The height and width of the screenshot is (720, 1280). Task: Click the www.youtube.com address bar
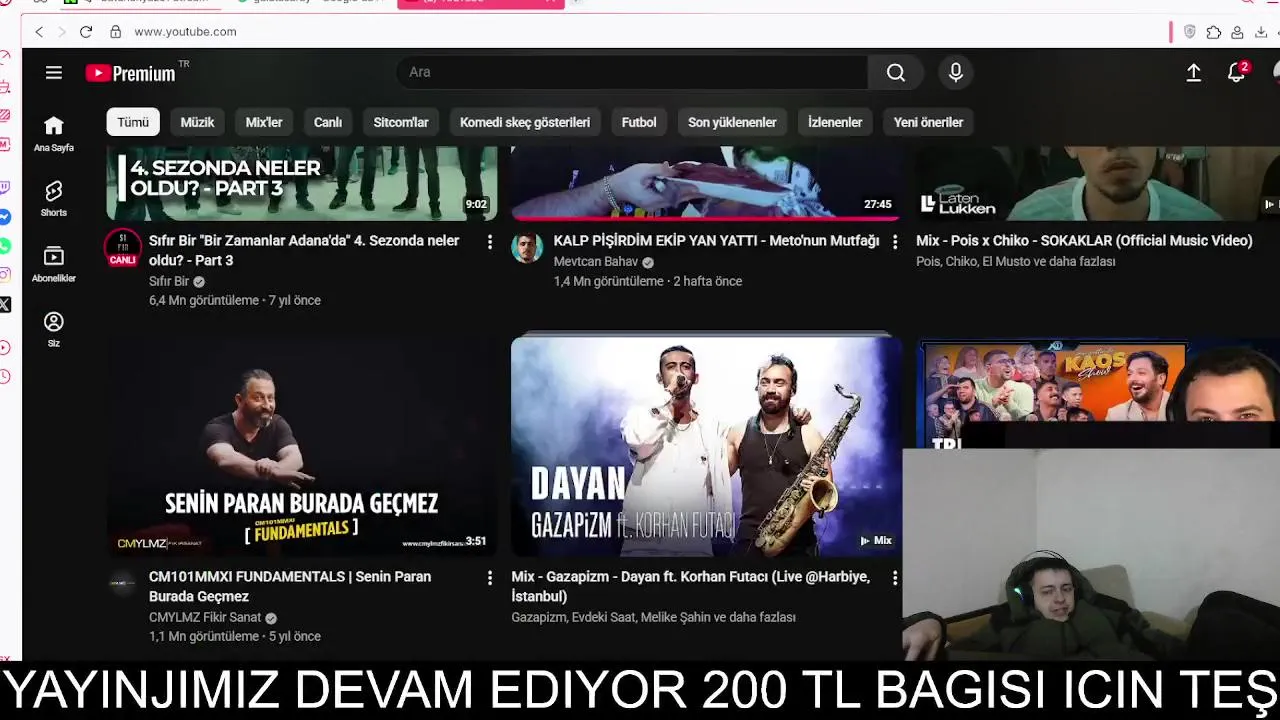185,32
